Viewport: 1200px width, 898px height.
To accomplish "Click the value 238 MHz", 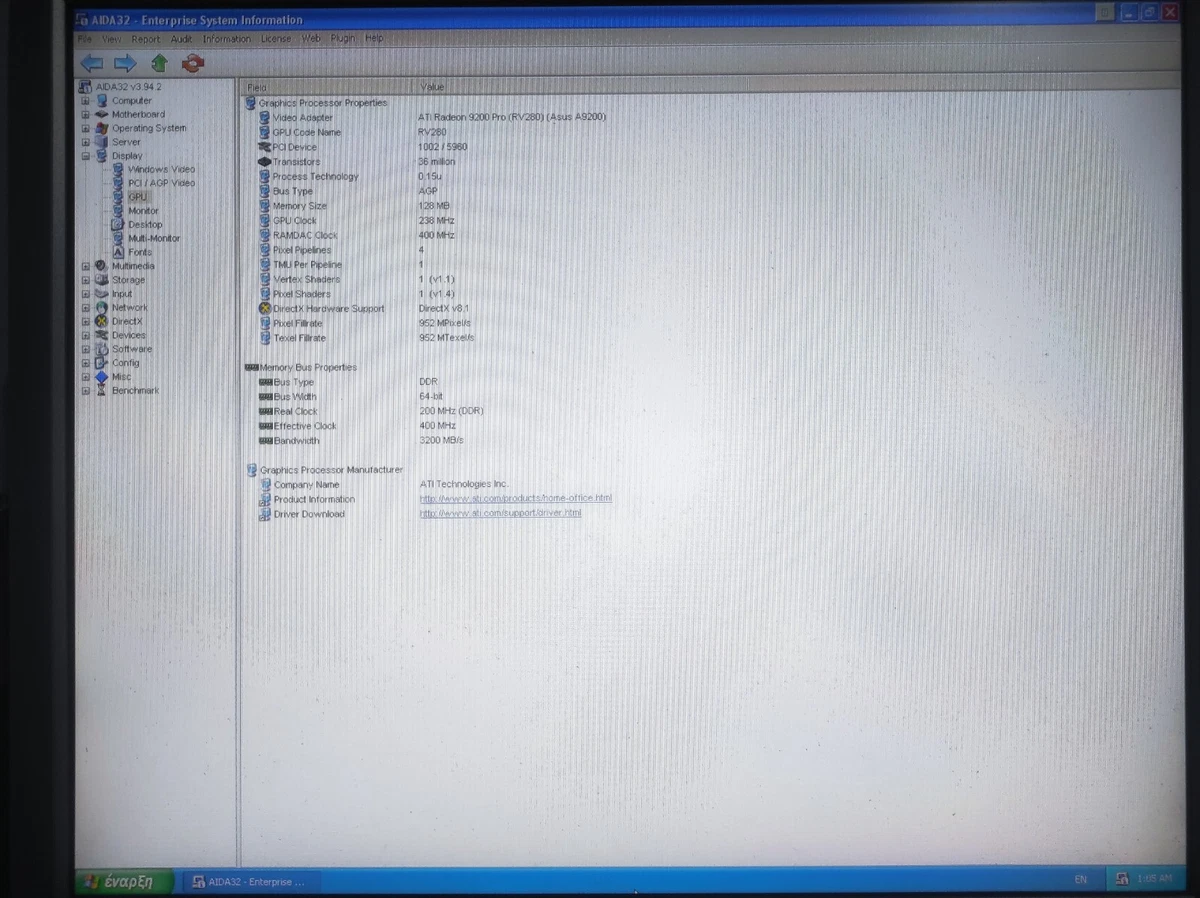I will click(436, 220).
